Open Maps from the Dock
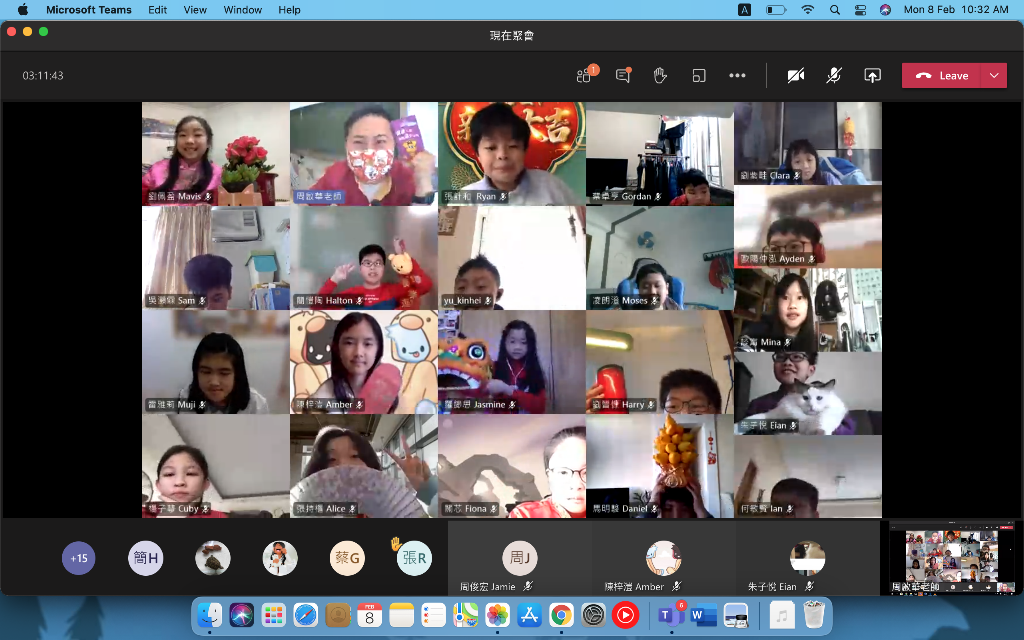Screen dimensions: 1024x640 point(466,615)
